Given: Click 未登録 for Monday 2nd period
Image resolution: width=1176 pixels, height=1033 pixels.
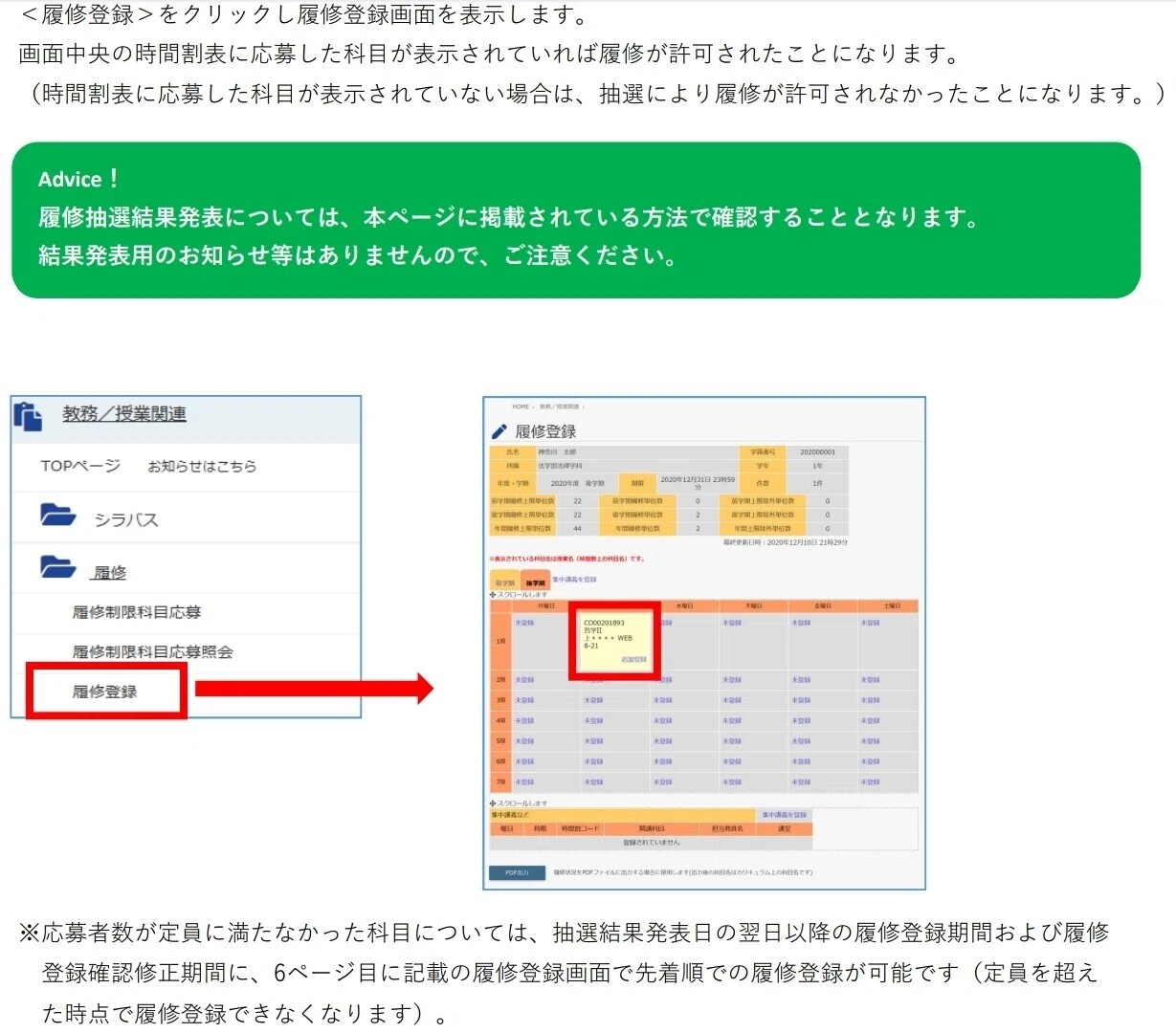Looking at the screenshot, I should click(524, 680).
